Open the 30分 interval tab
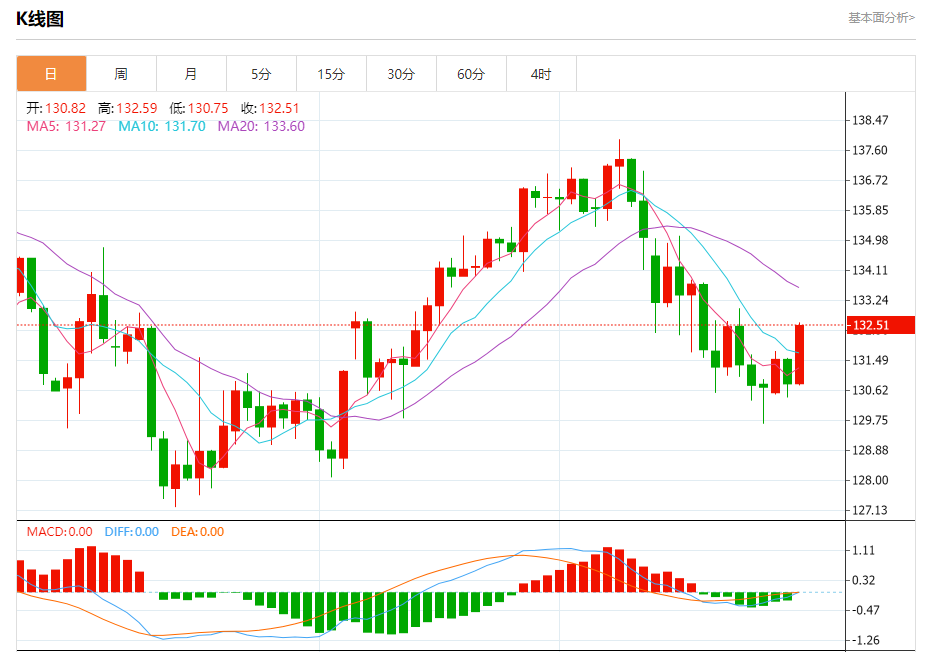 (401, 74)
